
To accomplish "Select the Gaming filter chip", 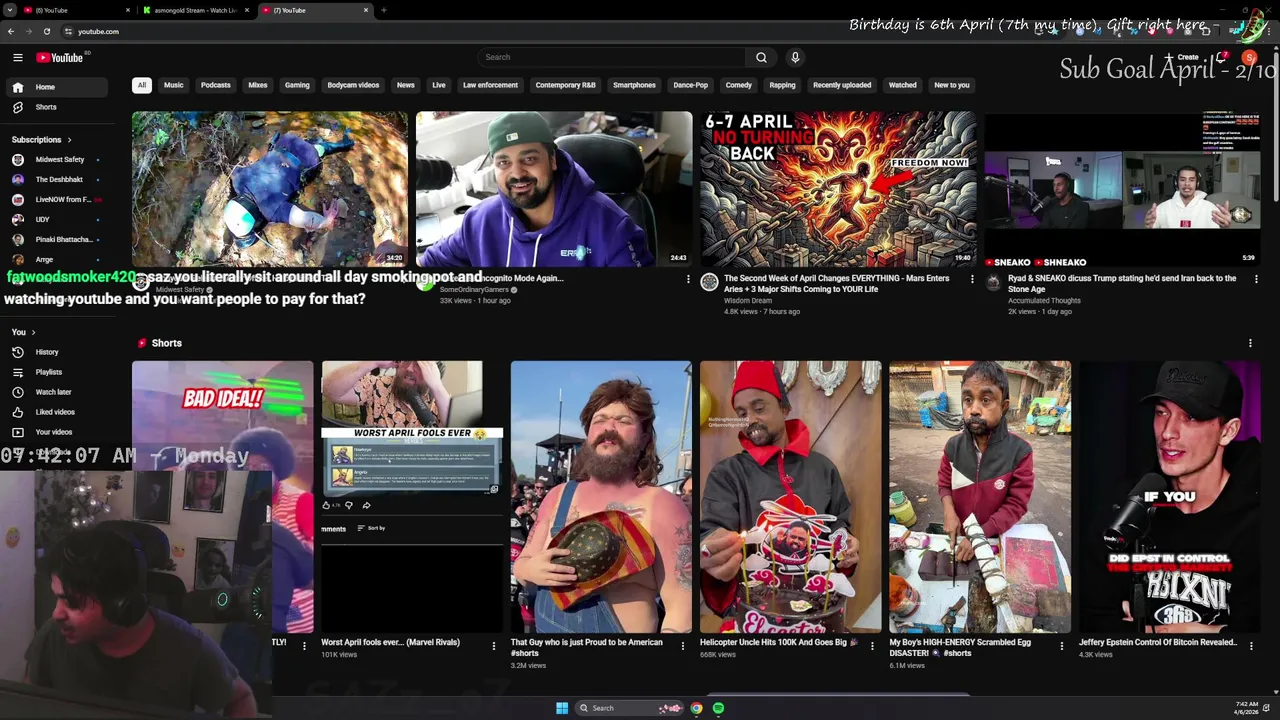I will [x=297, y=85].
